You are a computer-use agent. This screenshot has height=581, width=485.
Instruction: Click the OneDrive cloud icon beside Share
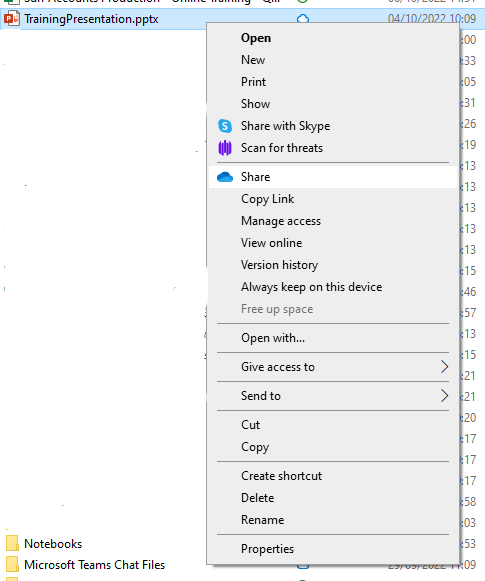225,177
